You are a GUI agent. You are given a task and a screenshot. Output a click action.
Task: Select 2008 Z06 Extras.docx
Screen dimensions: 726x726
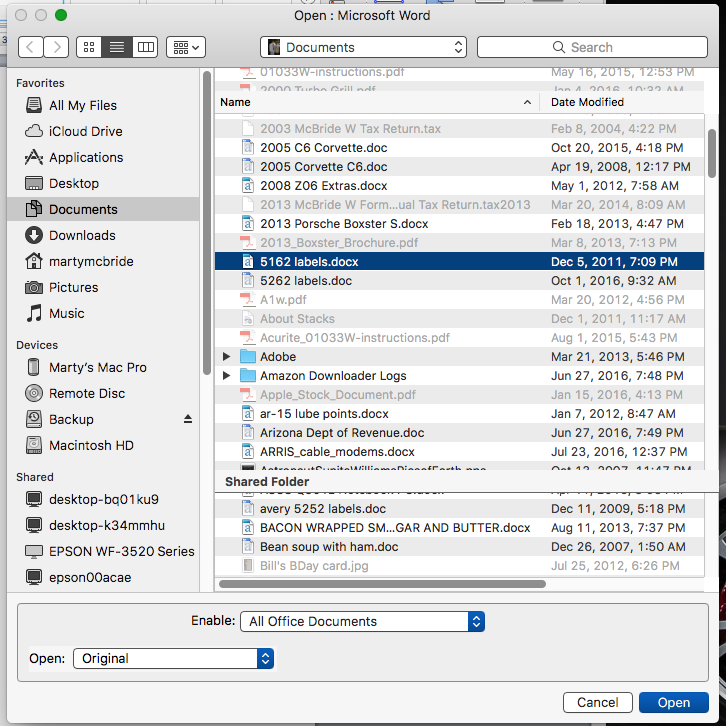(x=459, y=186)
